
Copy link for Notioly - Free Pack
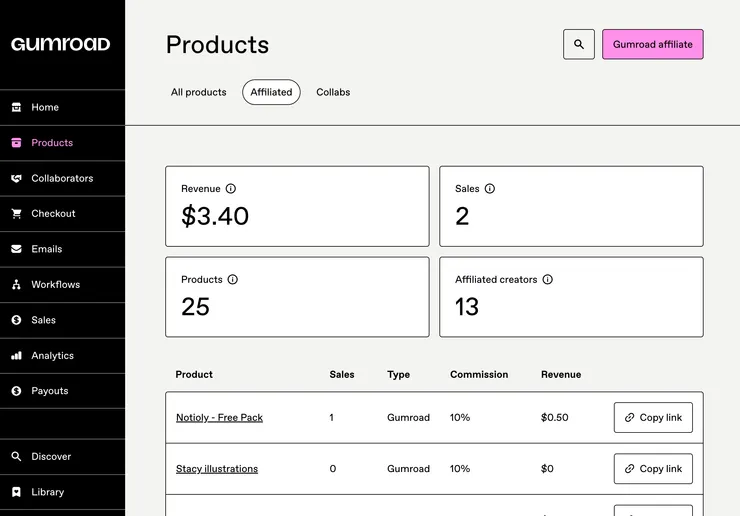pos(653,418)
